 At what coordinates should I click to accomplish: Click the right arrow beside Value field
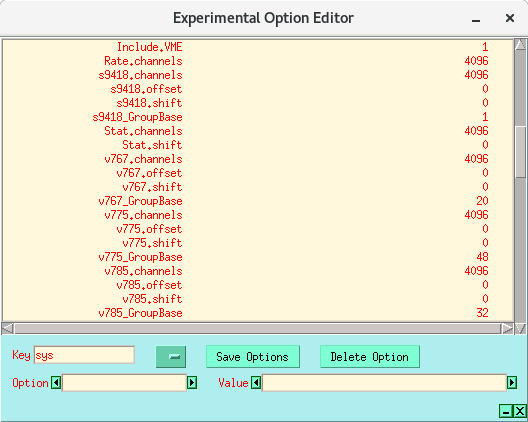click(512, 383)
